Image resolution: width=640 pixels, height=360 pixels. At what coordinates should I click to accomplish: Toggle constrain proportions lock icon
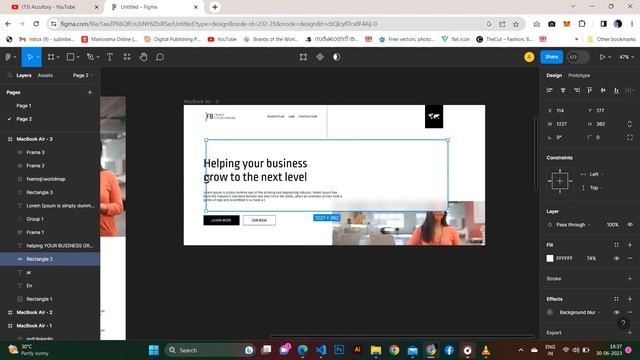click(x=630, y=124)
